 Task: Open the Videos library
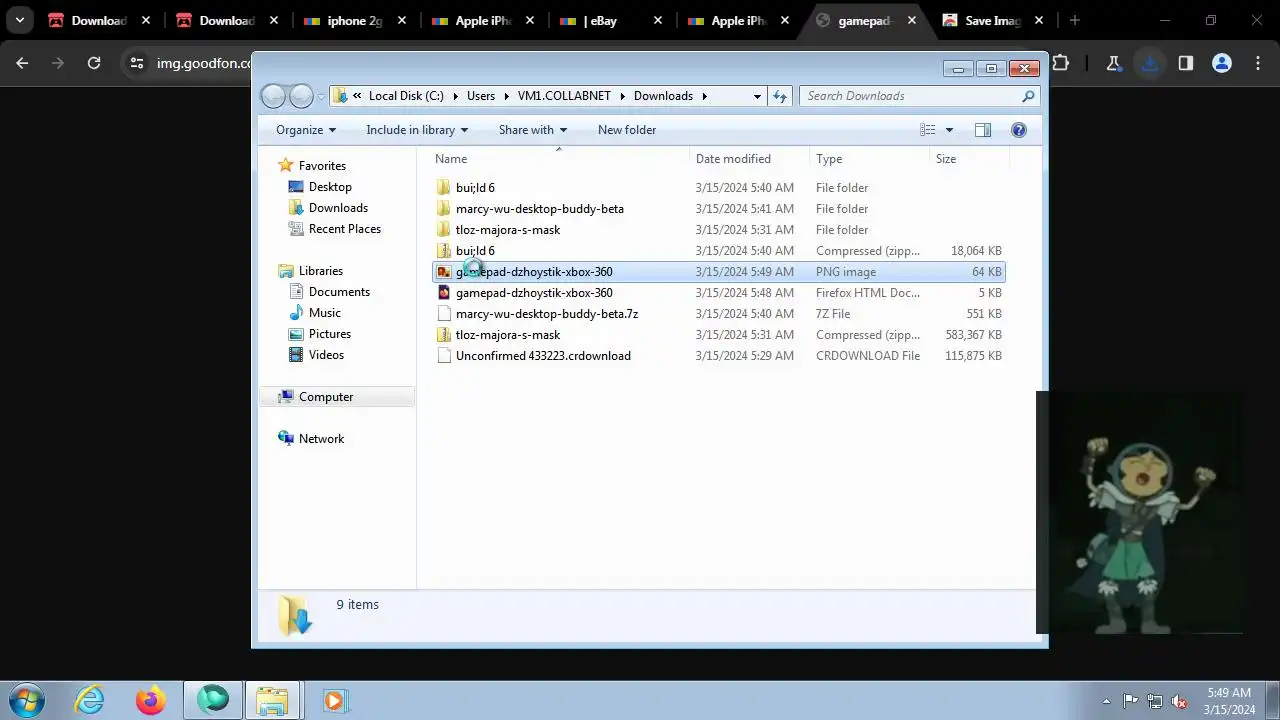point(326,355)
